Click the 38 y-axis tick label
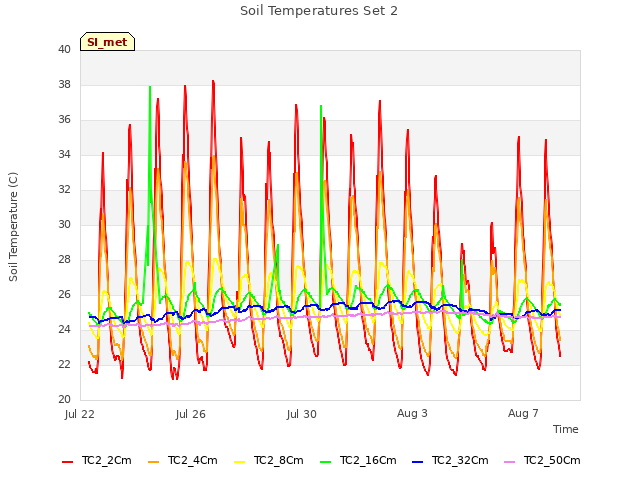The height and width of the screenshot is (480, 640). pyautogui.click(x=64, y=84)
